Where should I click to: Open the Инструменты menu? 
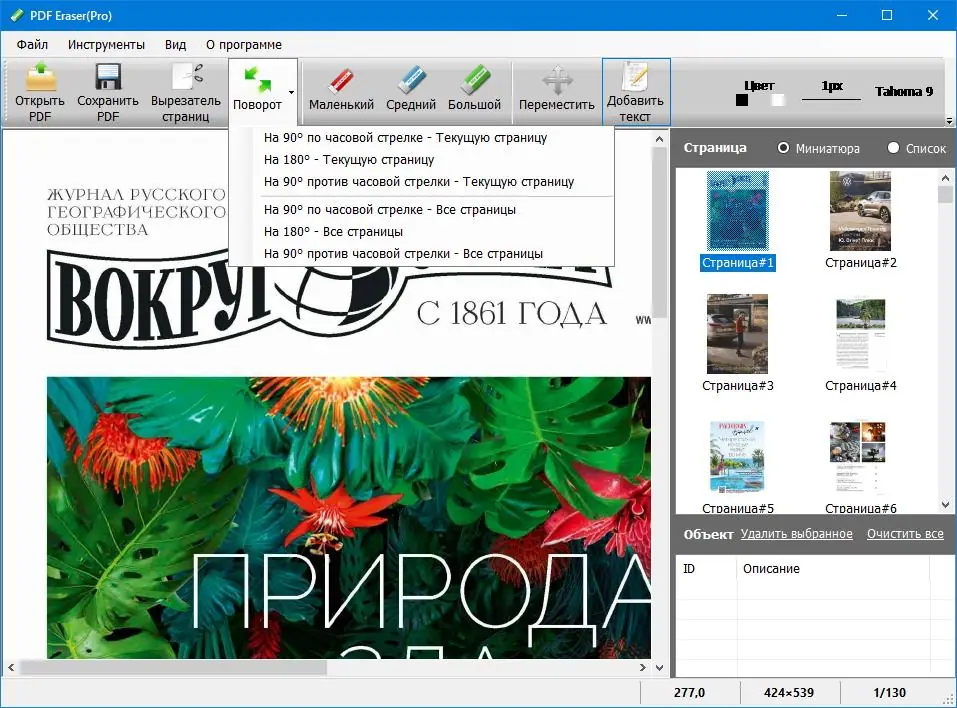106,44
